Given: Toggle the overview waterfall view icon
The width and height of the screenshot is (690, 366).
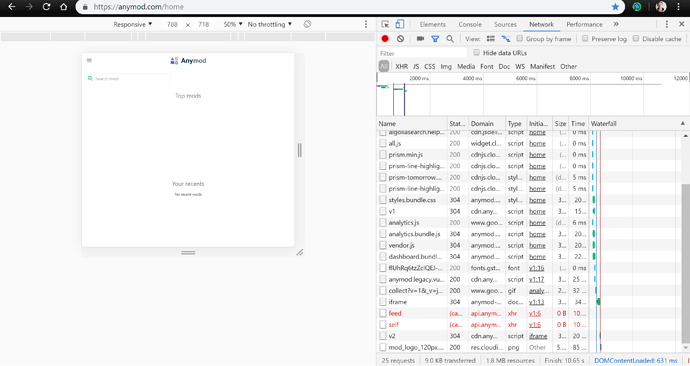Looking at the screenshot, I should [x=506, y=39].
